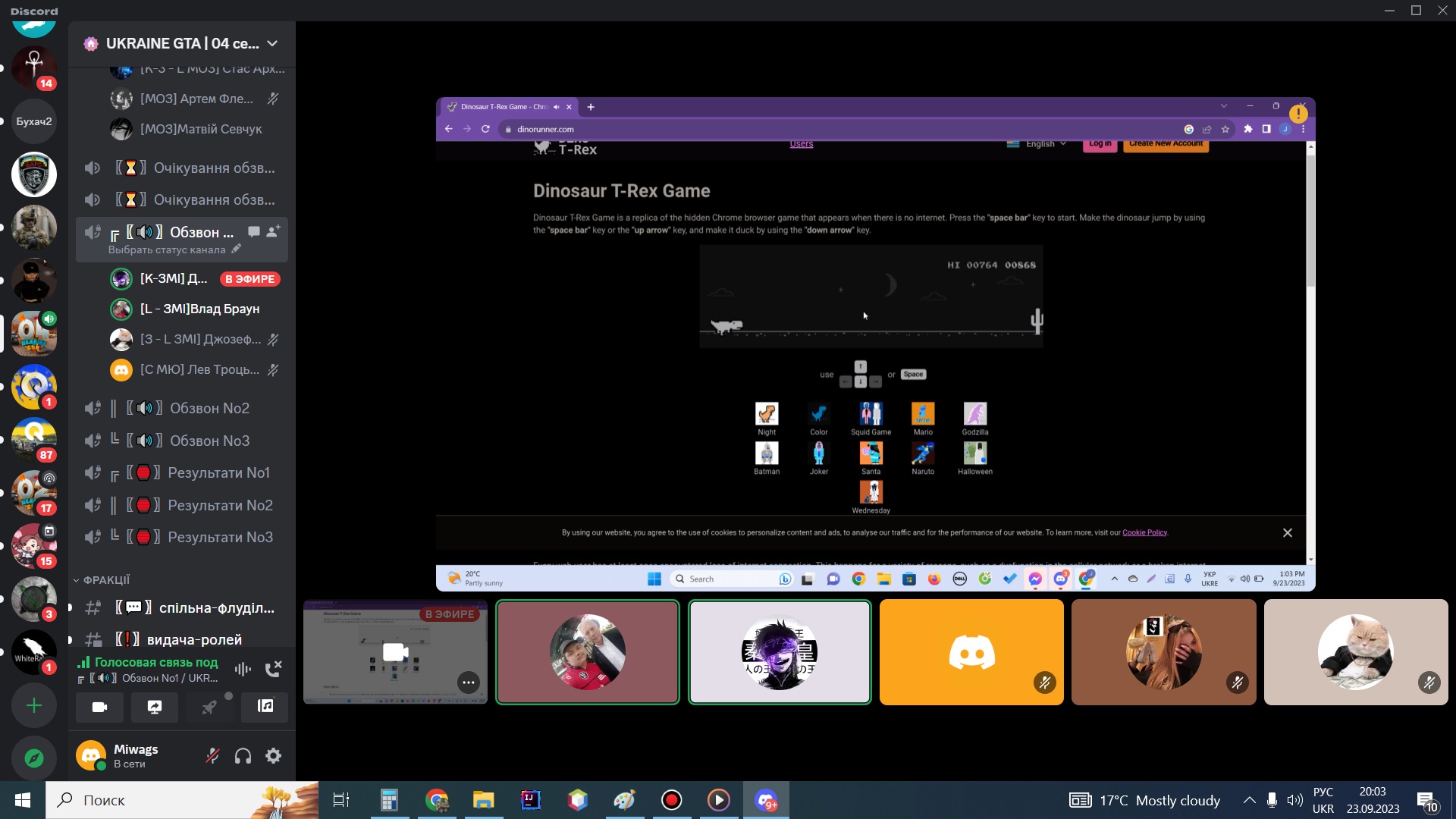Open stream options three-dot menu
1456x819 pixels.
469,682
